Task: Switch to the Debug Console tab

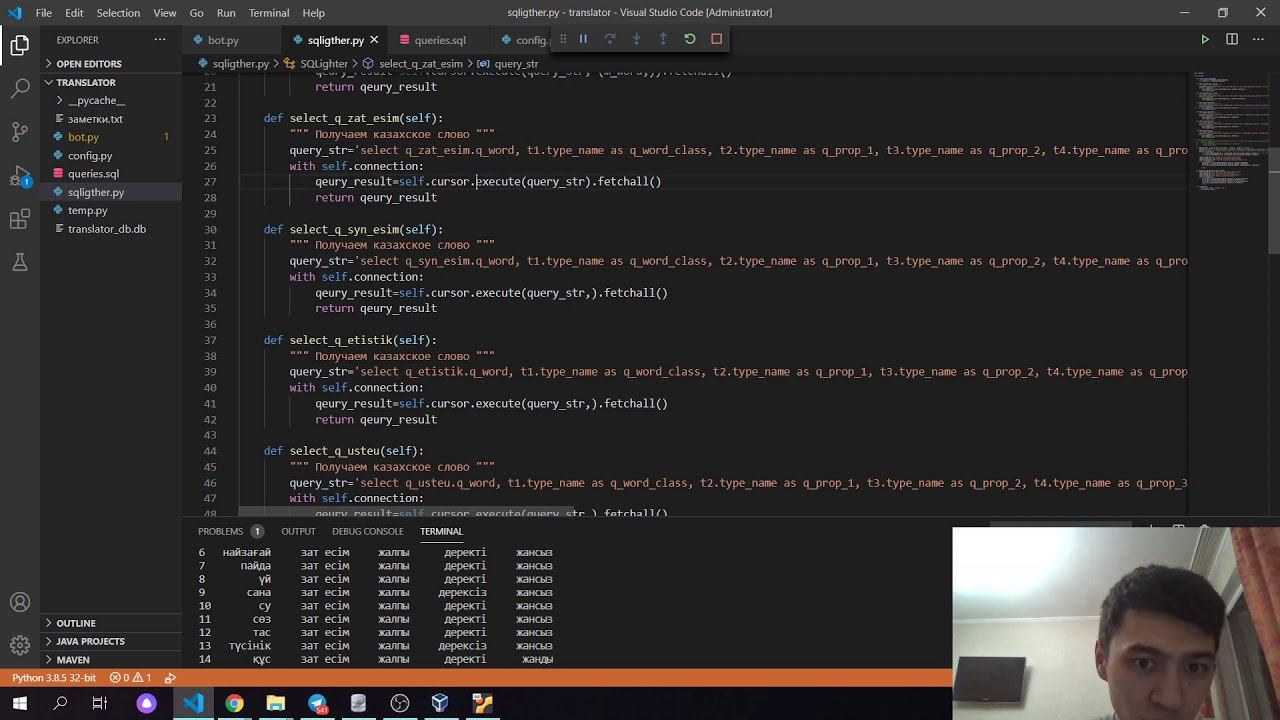Action: [x=368, y=531]
